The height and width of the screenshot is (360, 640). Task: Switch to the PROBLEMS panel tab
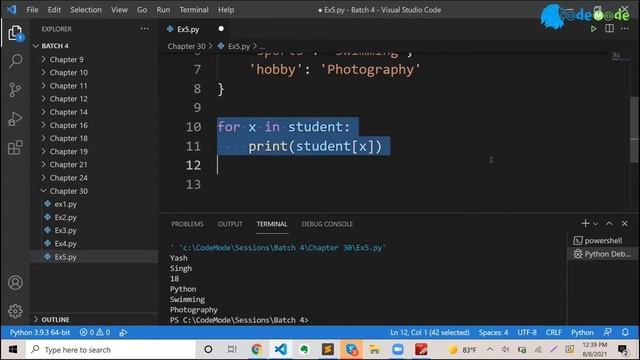[187, 224]
